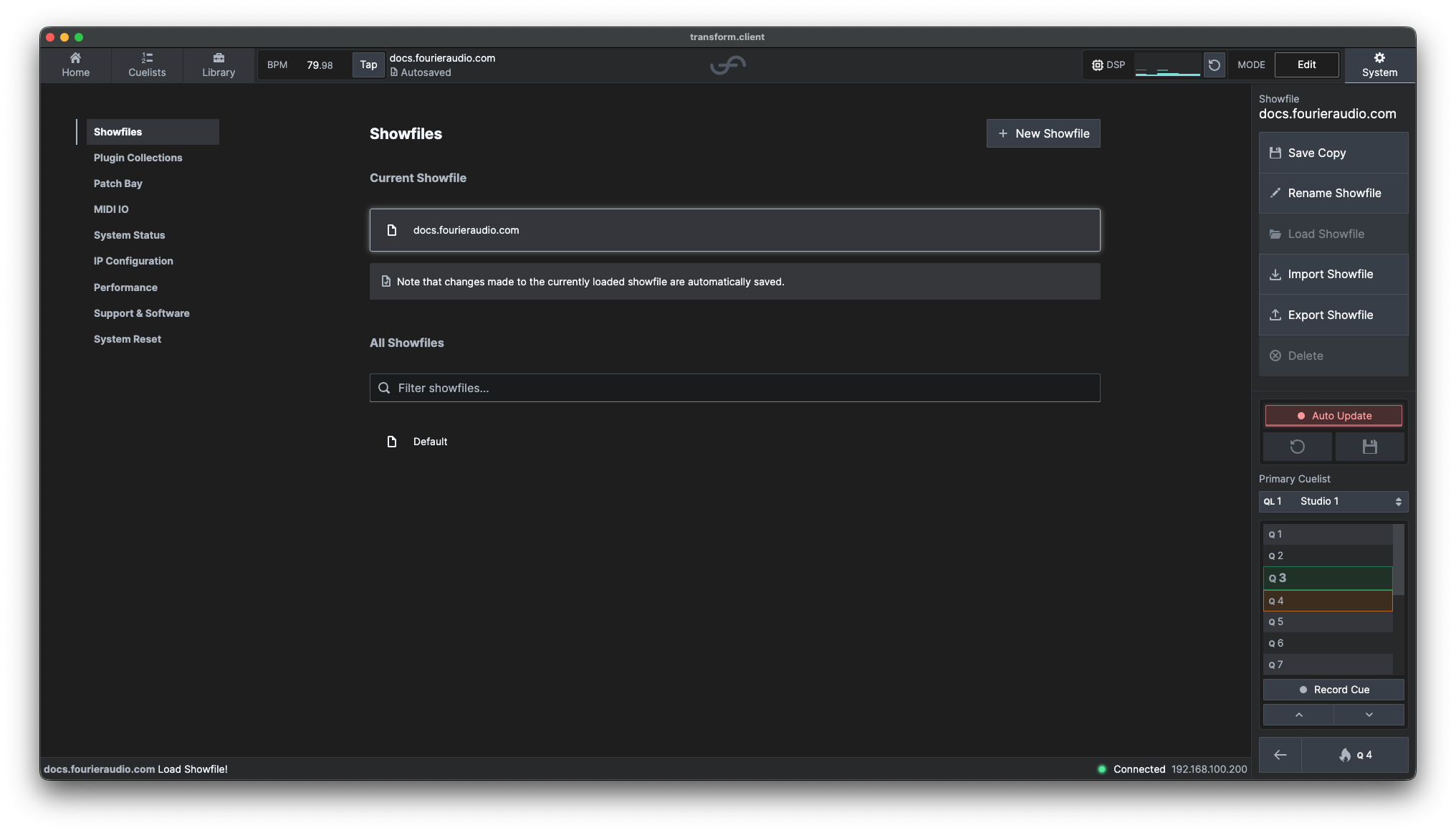Click the up chevron cue navigation
The height and width of the screenshot is (833, 1456).
[x=1298, y=715]
